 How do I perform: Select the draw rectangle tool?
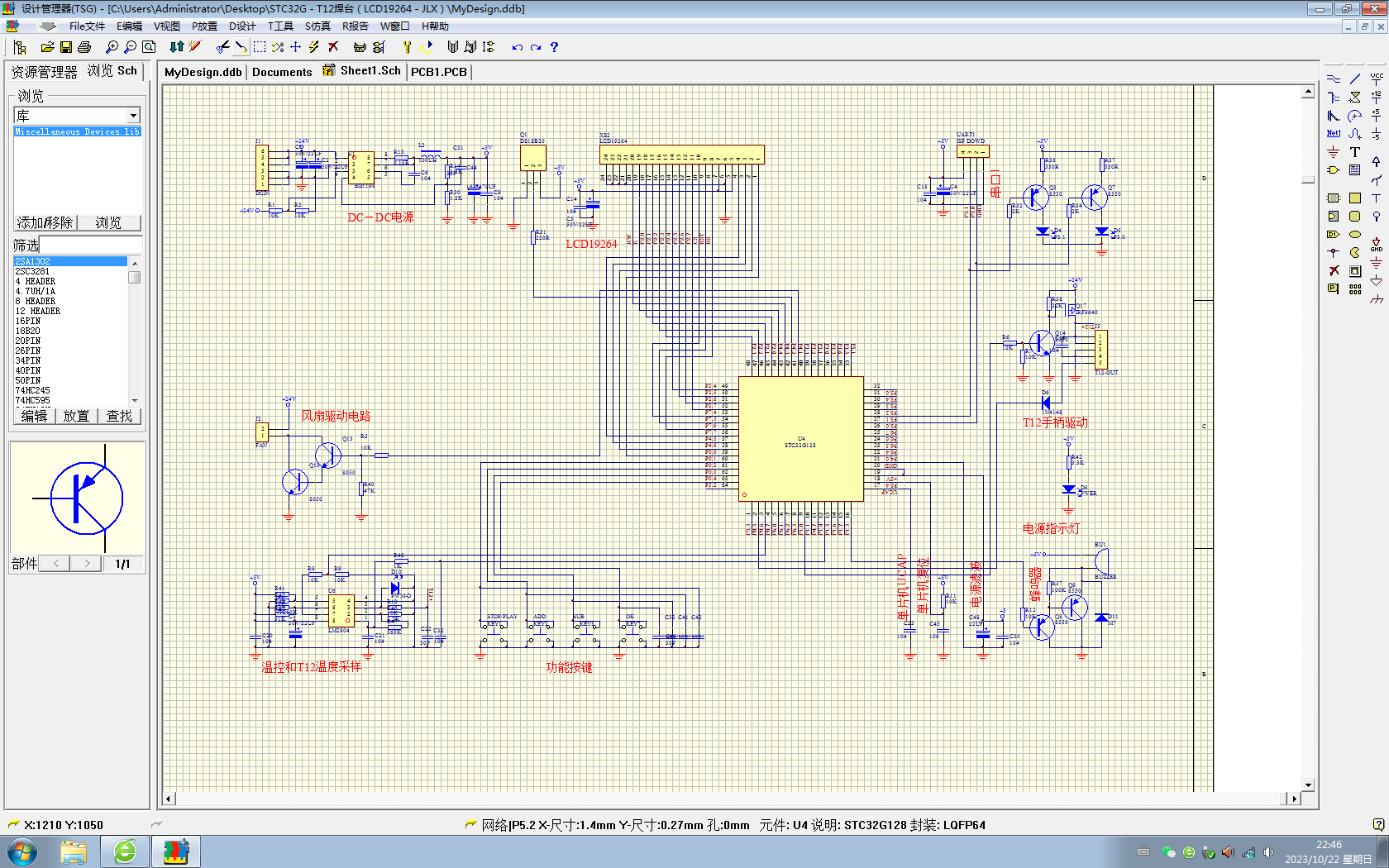[1354, 198]
